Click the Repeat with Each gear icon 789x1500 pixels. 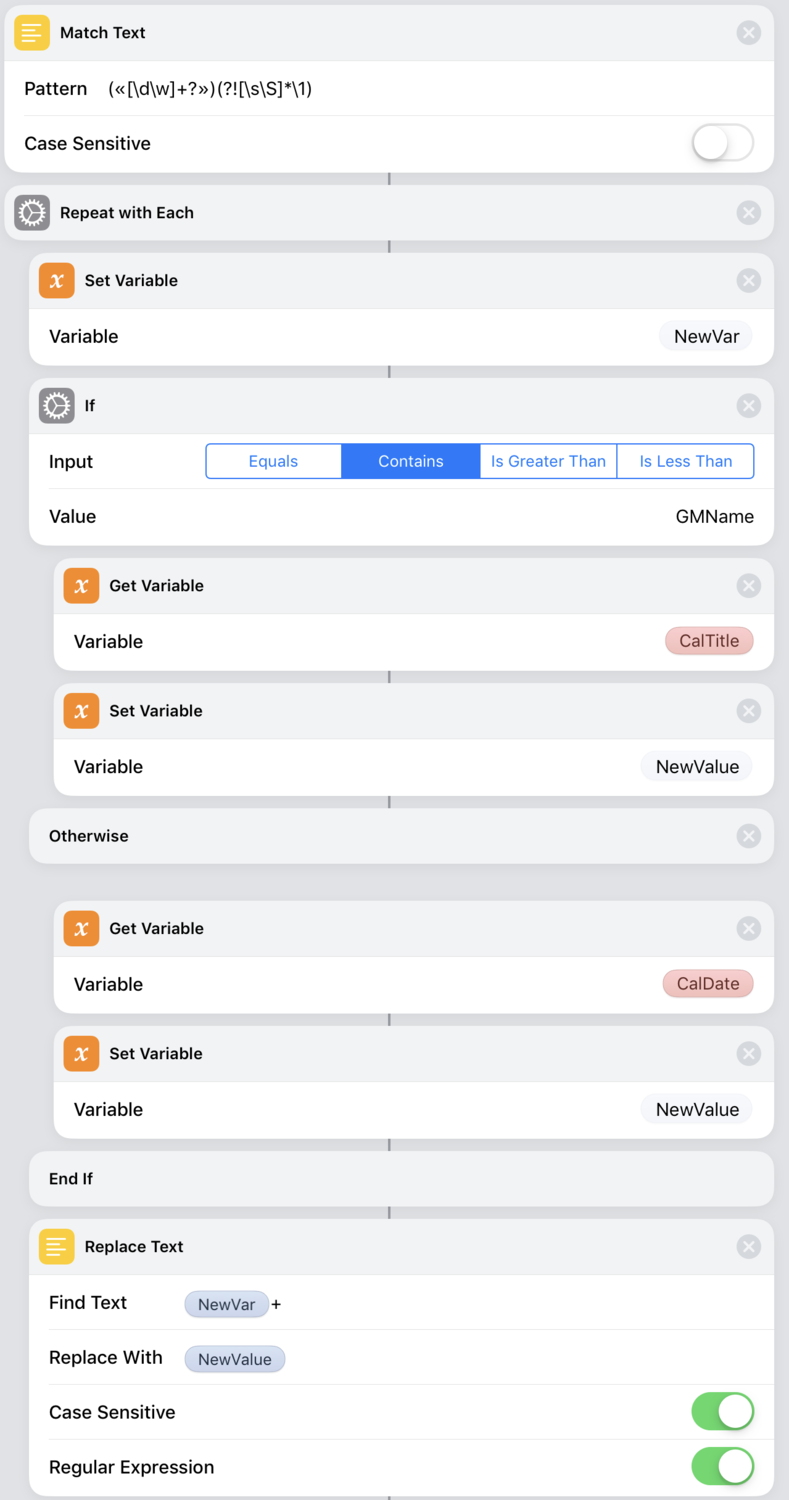tap(32, 213)
